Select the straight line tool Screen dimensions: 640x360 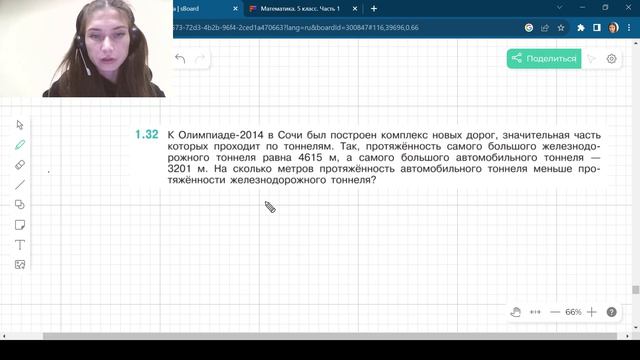click(x=20, y=185)
